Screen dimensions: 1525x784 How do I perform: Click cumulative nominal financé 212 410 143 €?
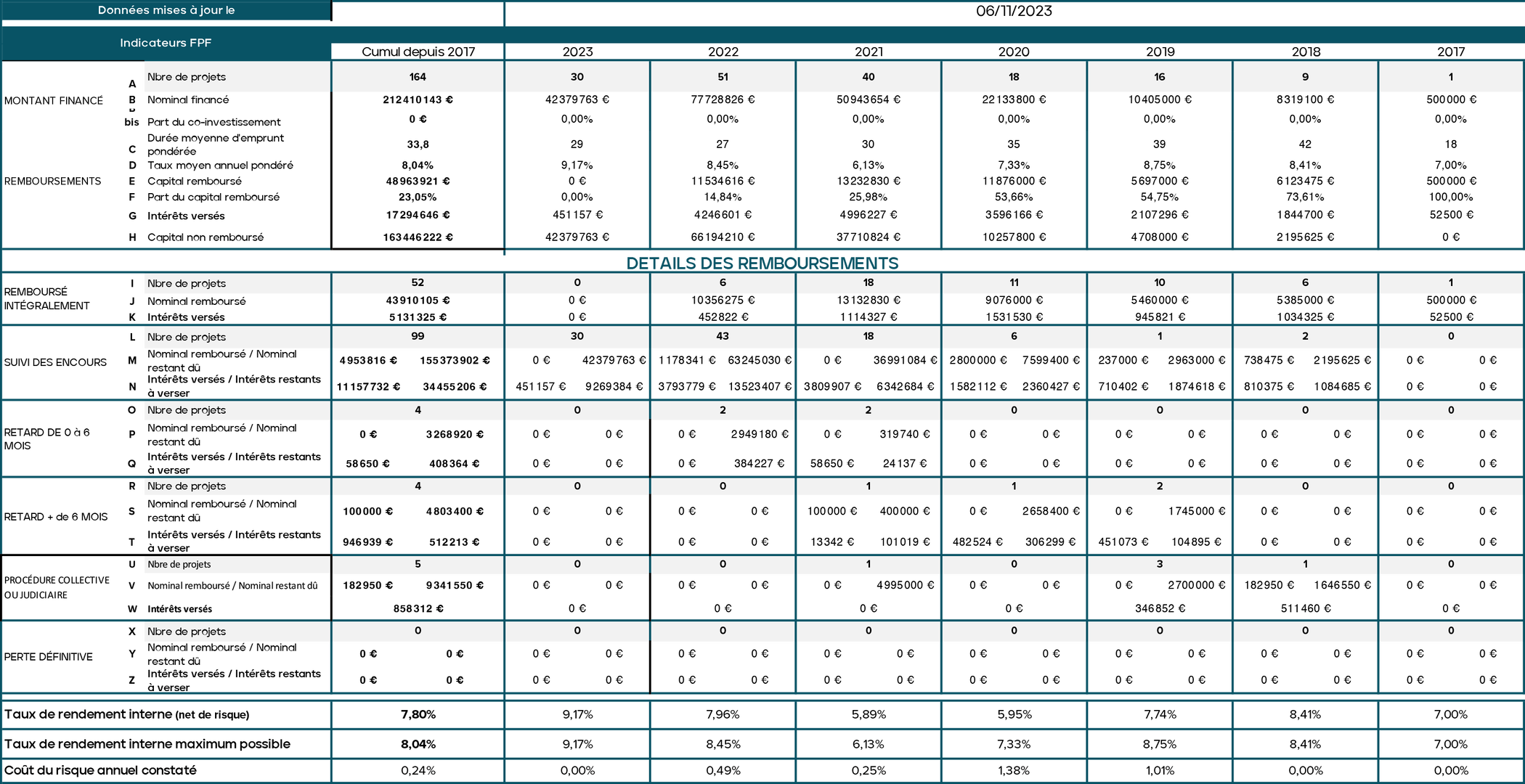click(x=418, y=99)
